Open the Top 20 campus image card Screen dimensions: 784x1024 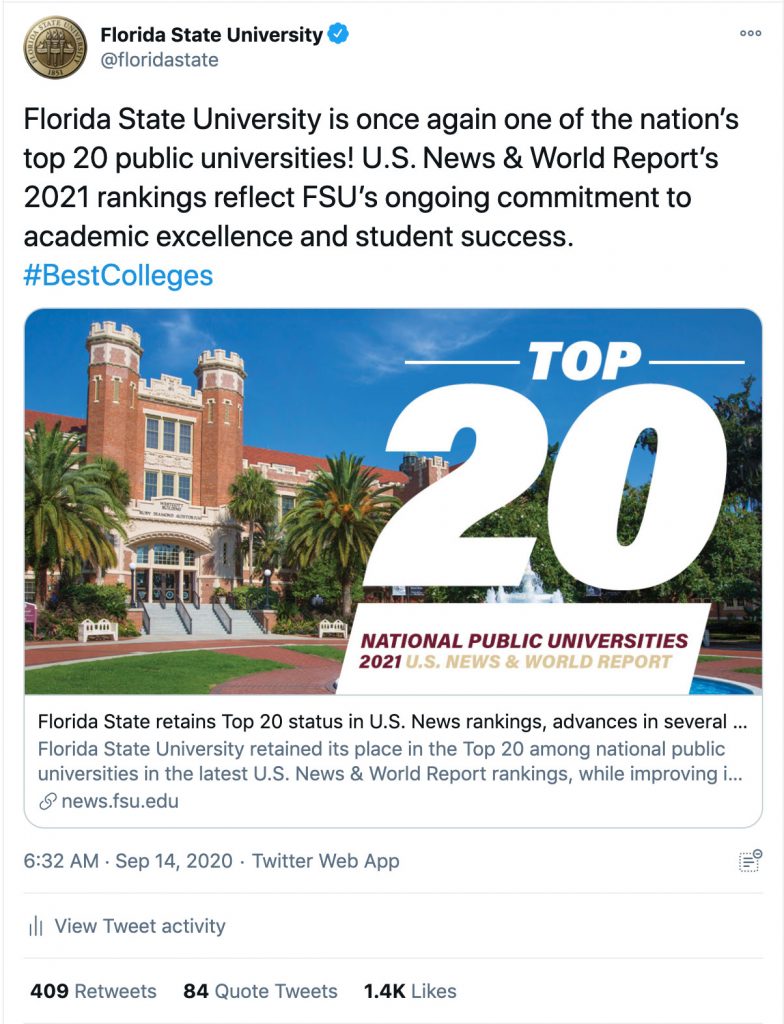click(x=393, y=501)
